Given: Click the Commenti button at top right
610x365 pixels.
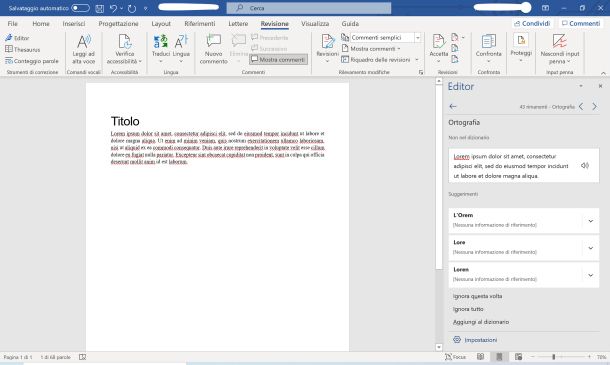Looking at the screenshot, I should tap(581, 24).
